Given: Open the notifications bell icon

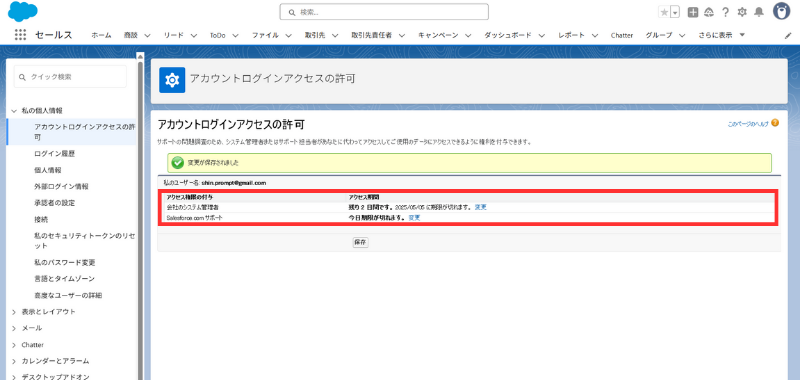Looking at the screenshot, I should pos(759,12).
